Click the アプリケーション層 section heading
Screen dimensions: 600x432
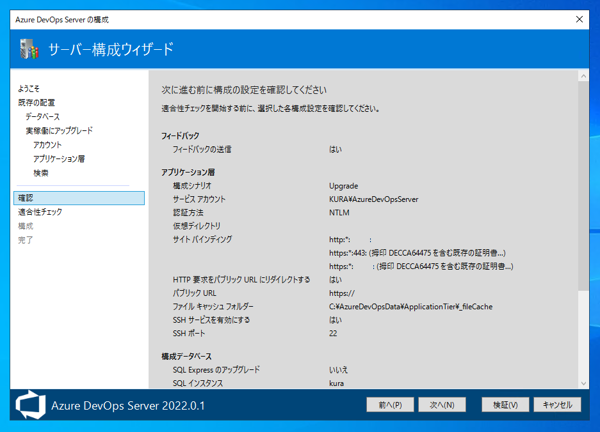point(188,172)
